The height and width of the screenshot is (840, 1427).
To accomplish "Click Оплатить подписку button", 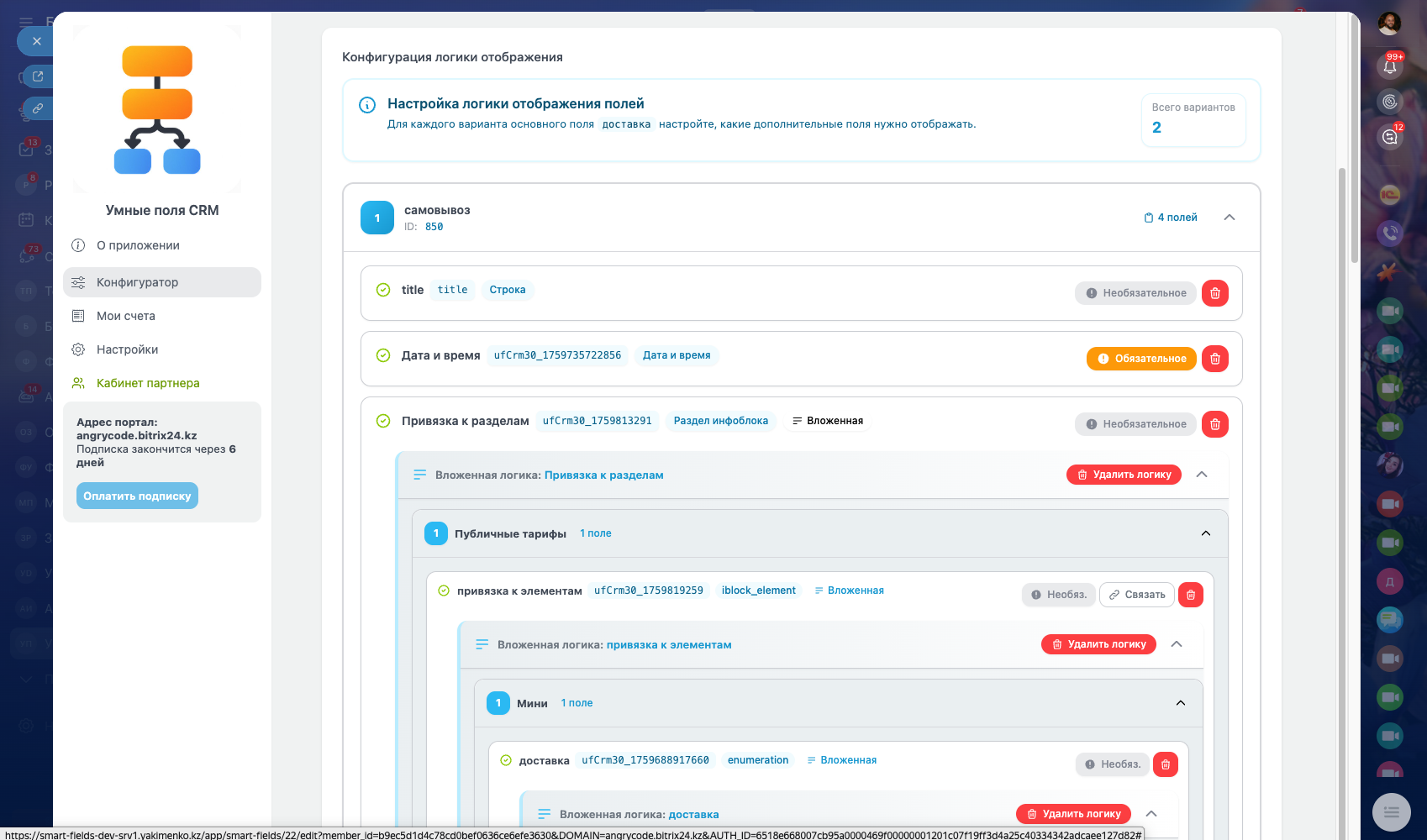I will tap(137, 496).
